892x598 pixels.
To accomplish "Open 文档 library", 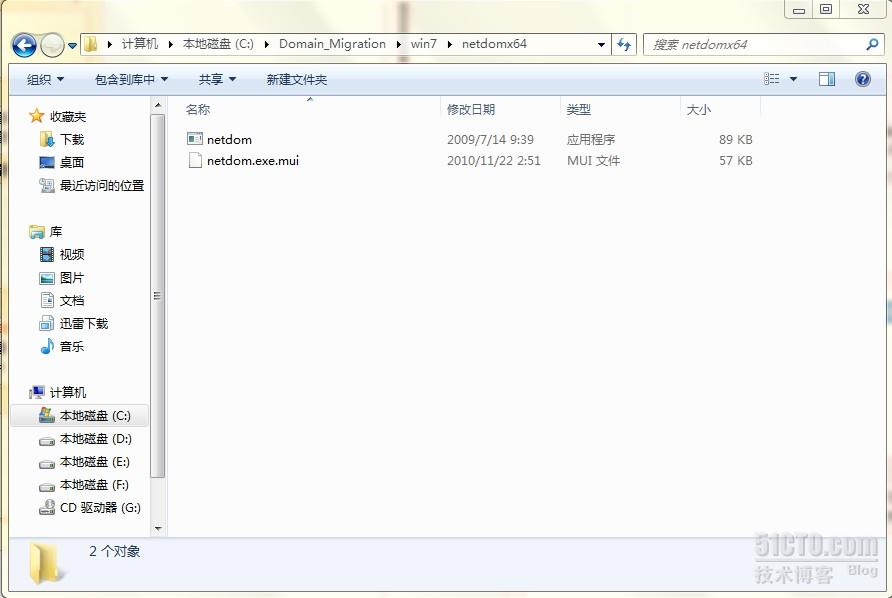I will (72, 300).
